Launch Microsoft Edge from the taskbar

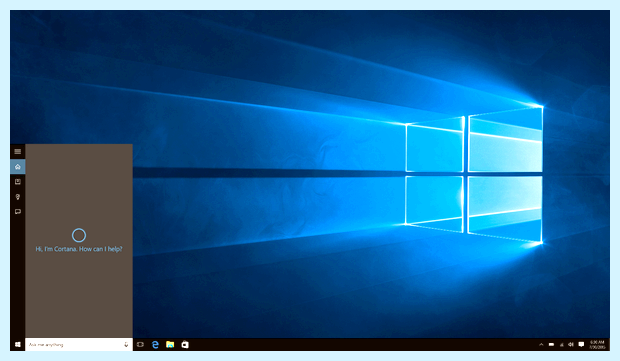[x=155, y=344]
